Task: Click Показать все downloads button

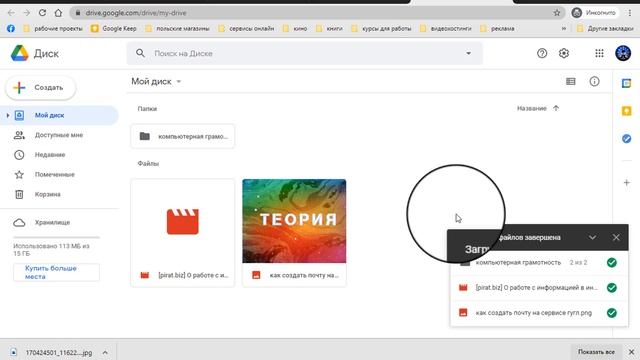Action: point(596,352)
